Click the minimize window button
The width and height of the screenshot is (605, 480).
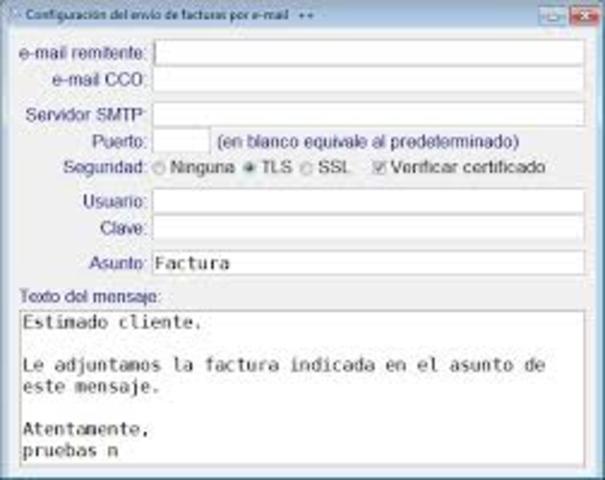(x=553, y=16)
